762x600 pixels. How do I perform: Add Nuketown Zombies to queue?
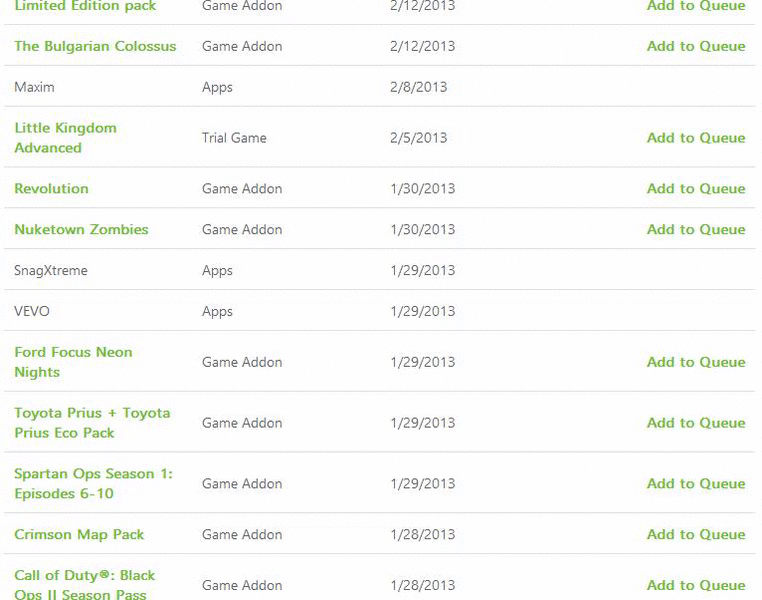695,229
